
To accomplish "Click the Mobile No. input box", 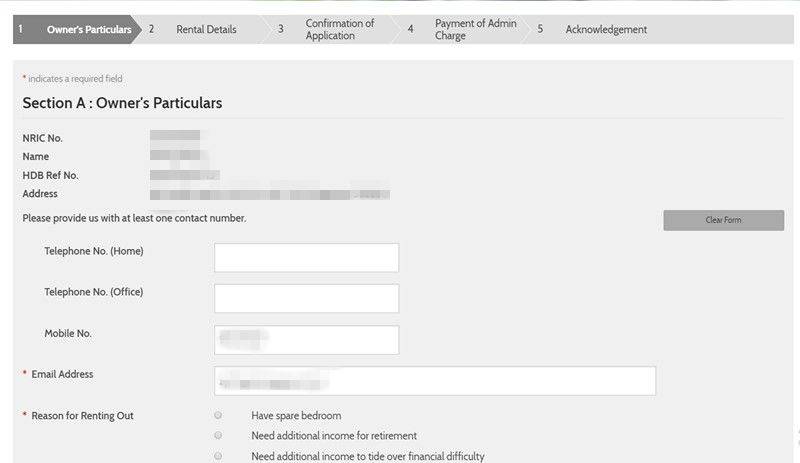I will tap(306, 339).
